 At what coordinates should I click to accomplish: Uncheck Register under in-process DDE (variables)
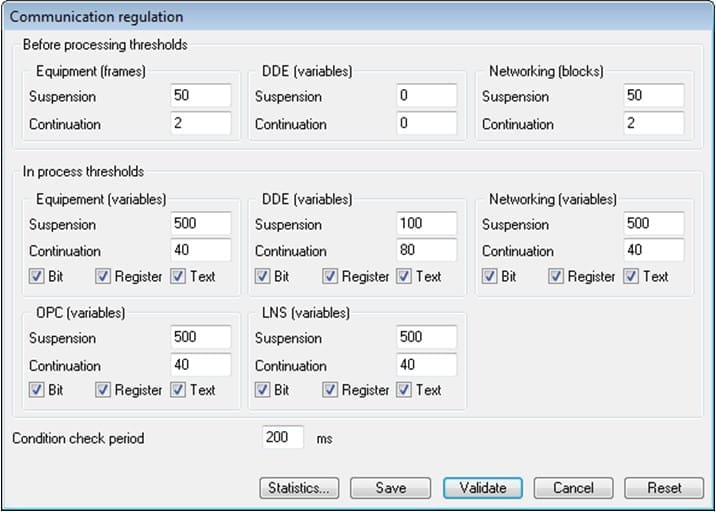(329, 276)
